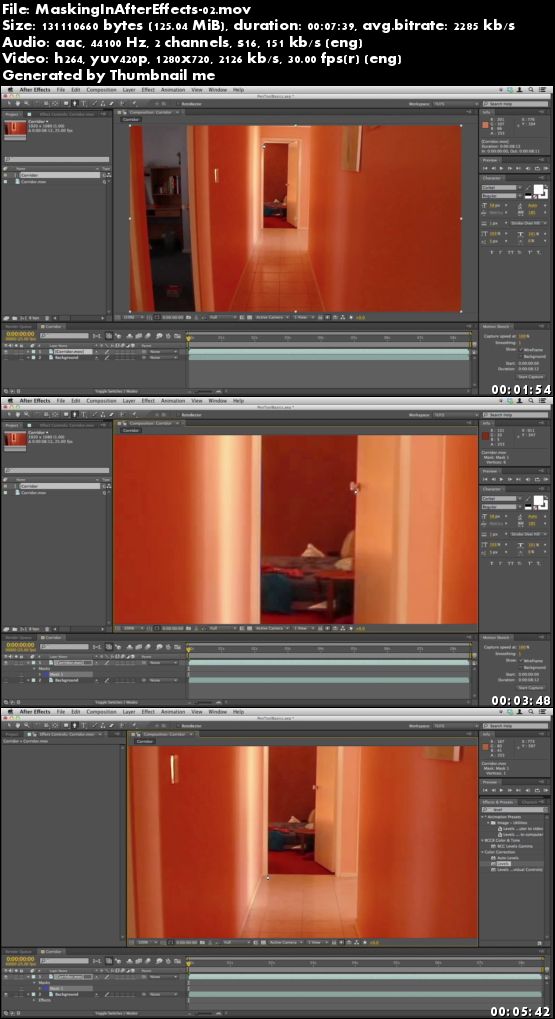Switch to Effect Controls tab in the 00:01:54 frame
This screenshot has width=555, height=1019.
coord(67,114)
